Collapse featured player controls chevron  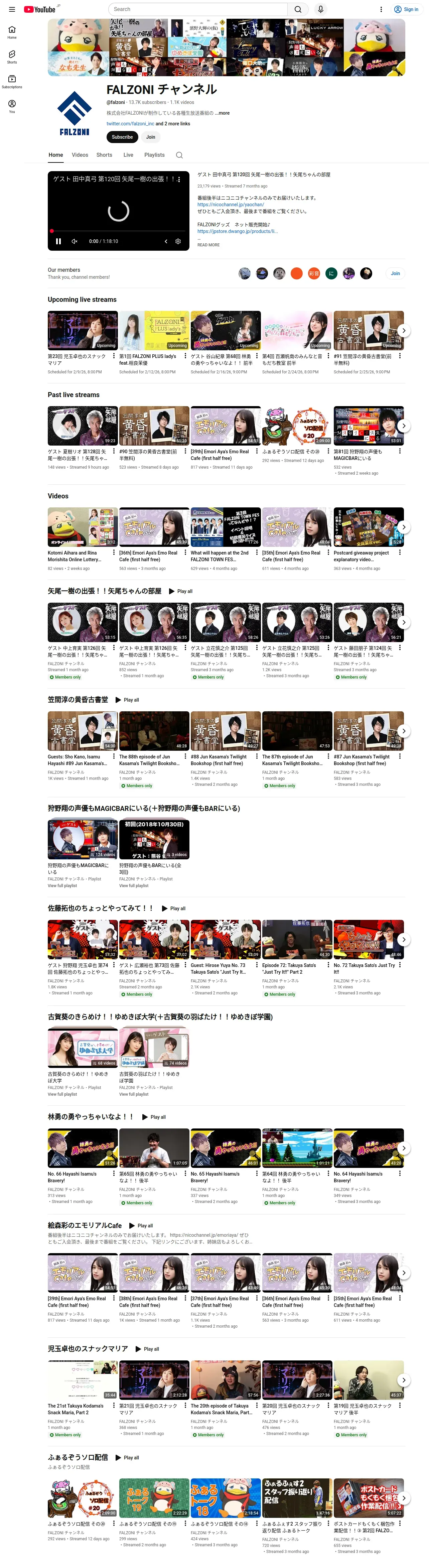pyautogui.click(x=165, y=241)
